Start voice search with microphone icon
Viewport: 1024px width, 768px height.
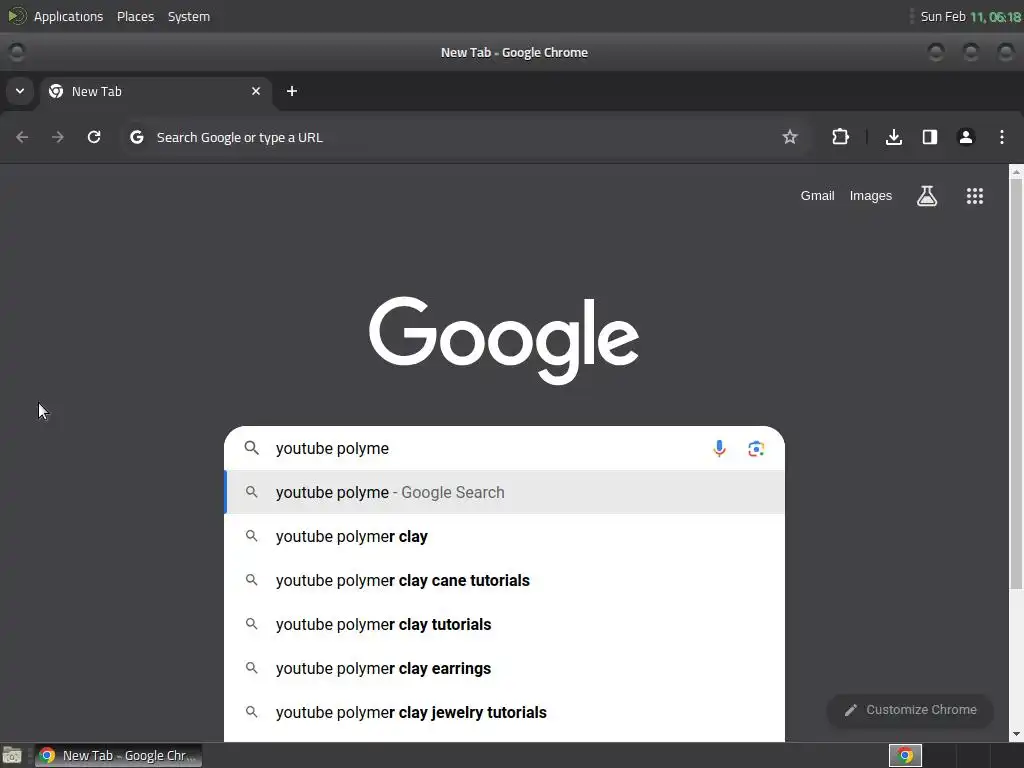[x=719, y=449]
